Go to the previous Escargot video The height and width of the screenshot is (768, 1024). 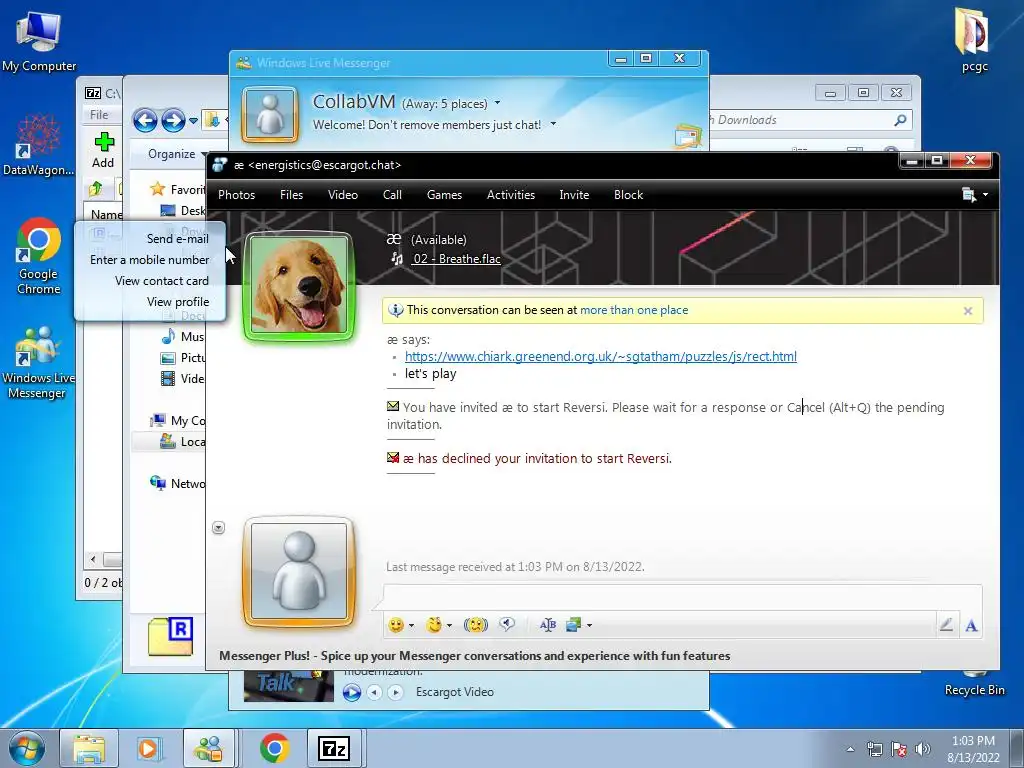click(x=374, y=692)
